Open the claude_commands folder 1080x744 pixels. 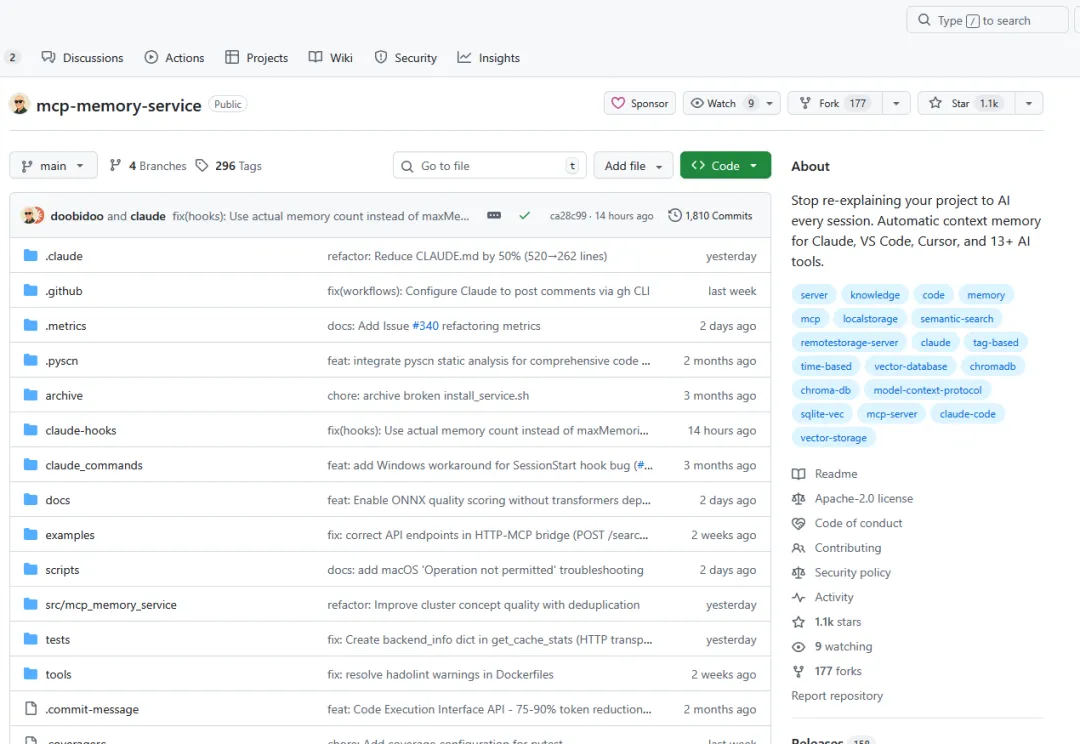[x=94, y=465]
